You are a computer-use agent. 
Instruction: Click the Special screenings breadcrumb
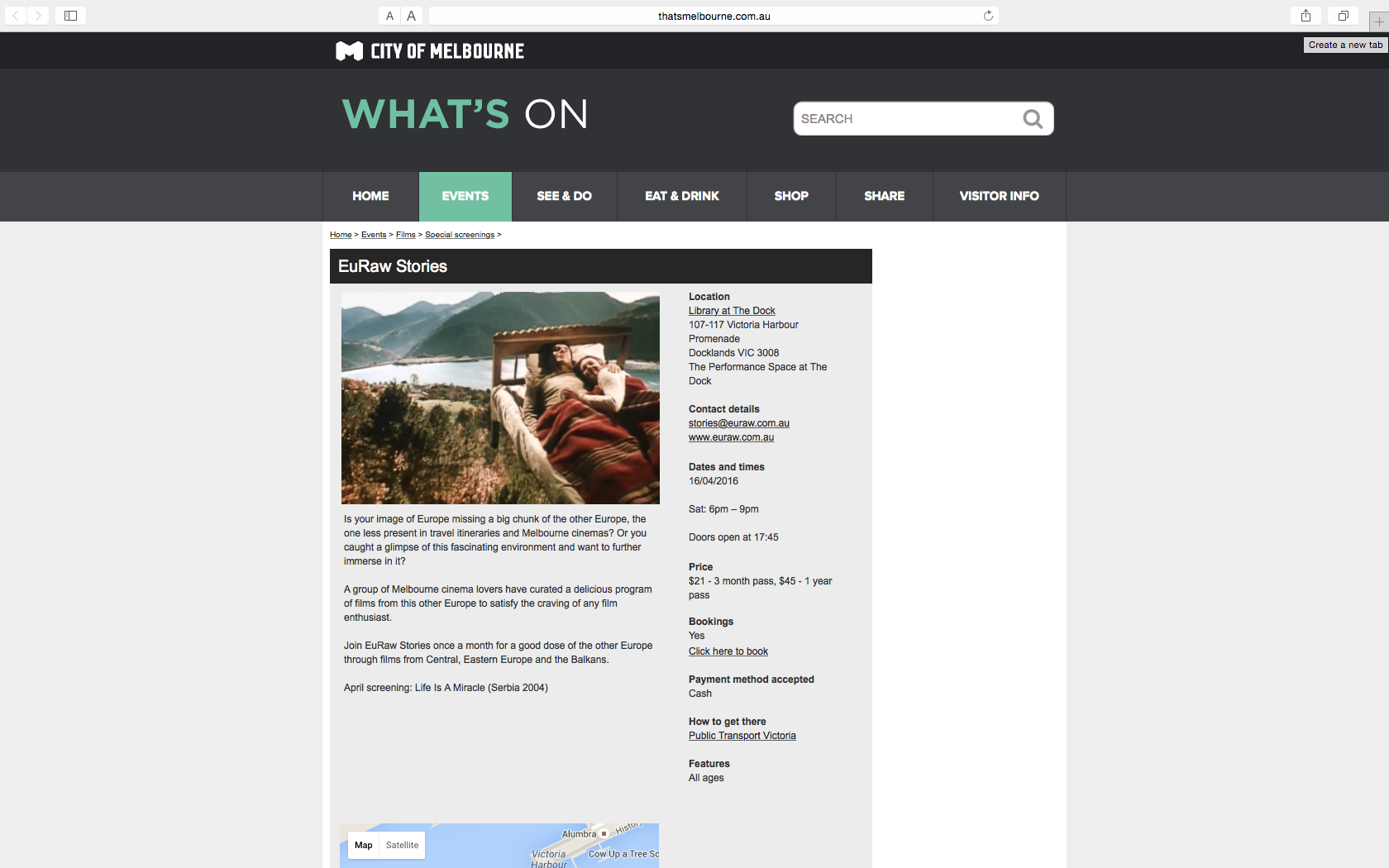click(x=460, y=235)
